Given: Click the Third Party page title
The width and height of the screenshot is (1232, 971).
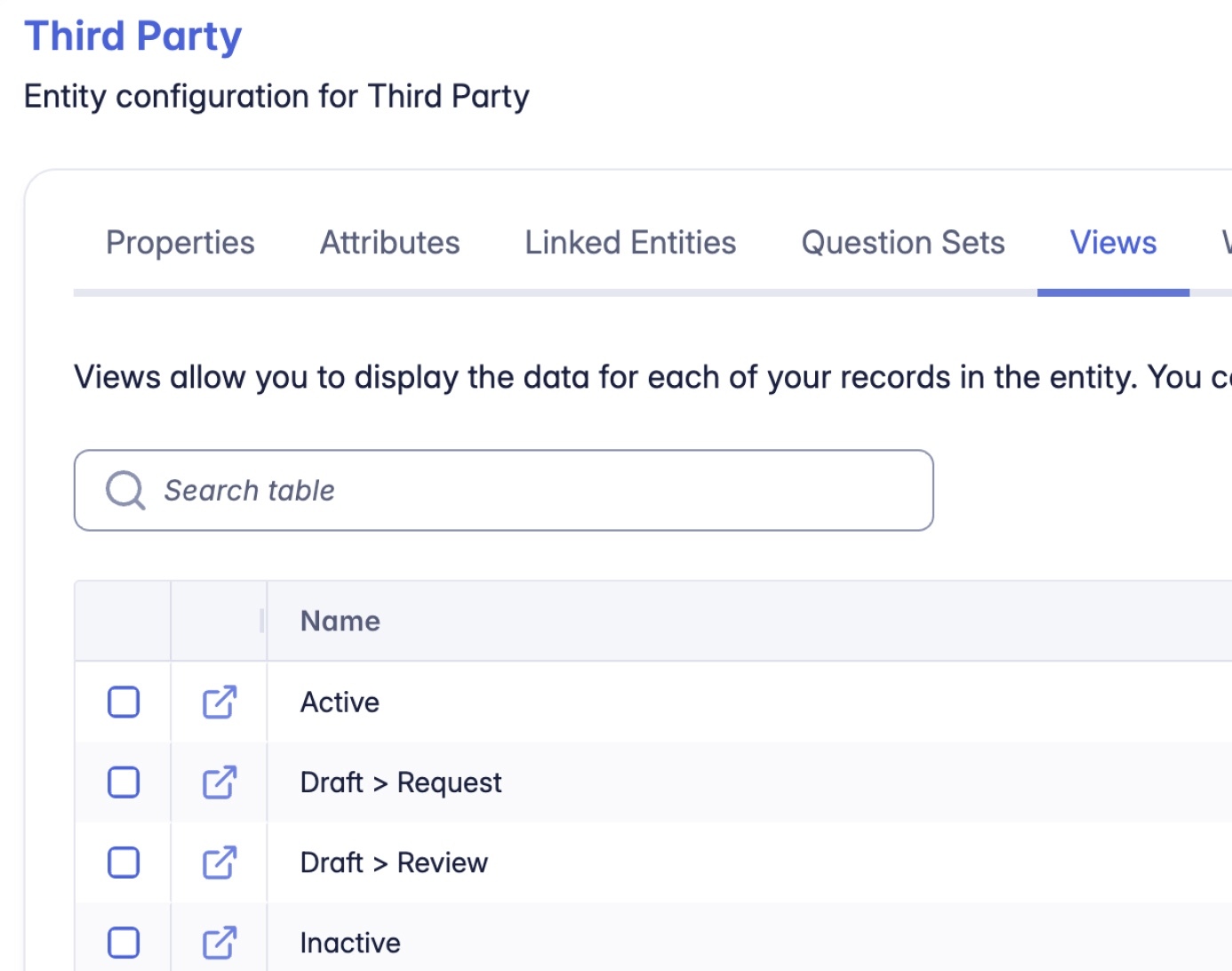Looking at the screenshot, I should click(133, 36).
